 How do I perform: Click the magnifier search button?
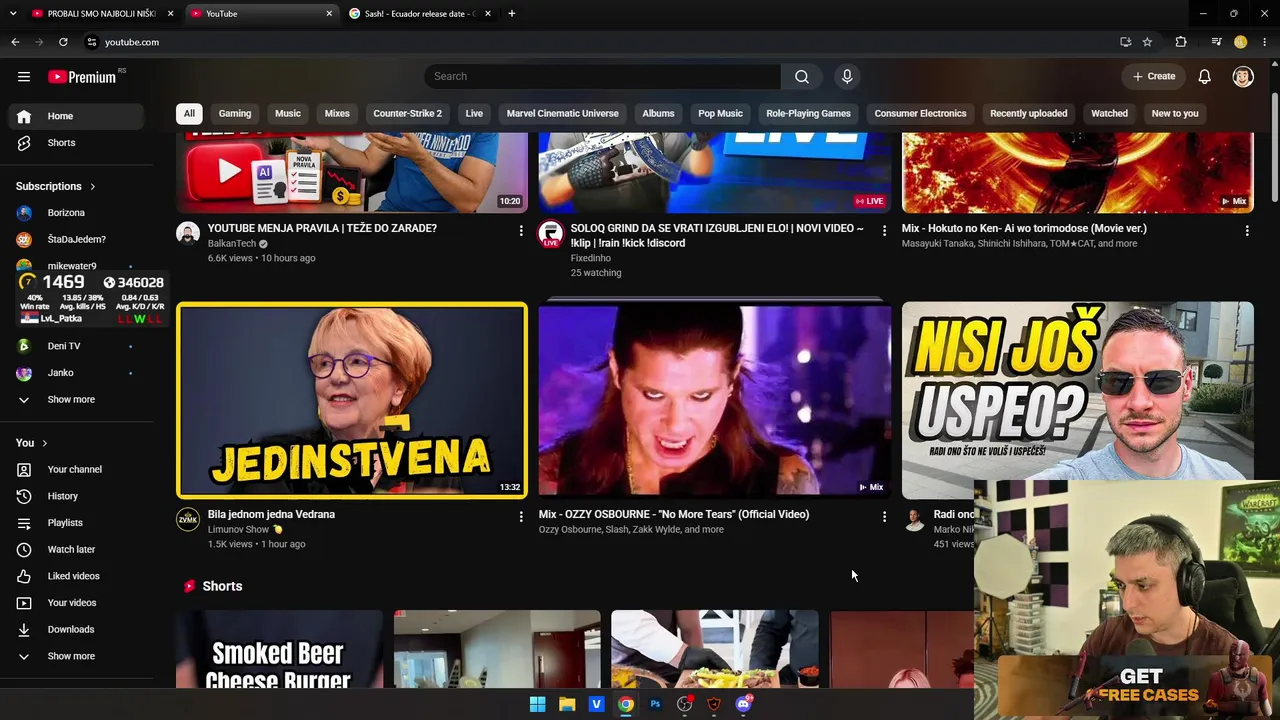(x=802, y=76)
